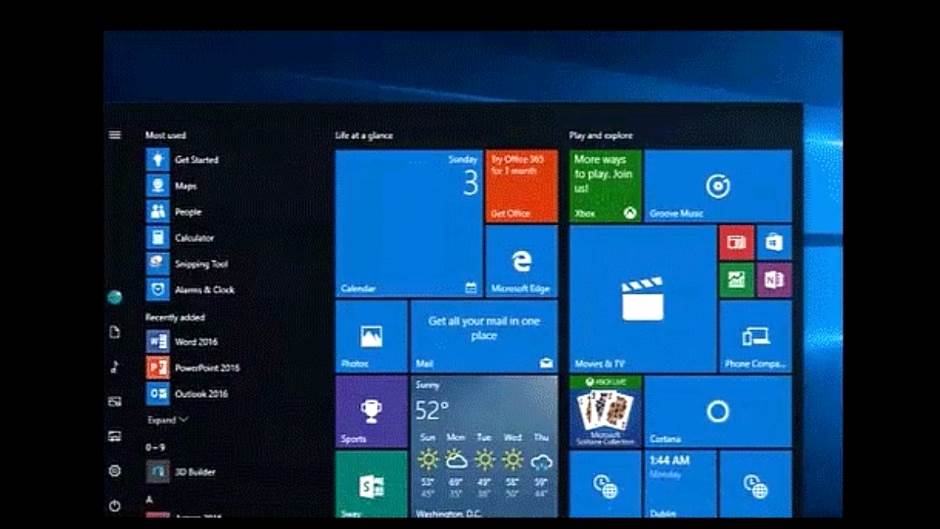
Task: Open the Microsoft Store small tile
Action: click(x=774, y=242)
